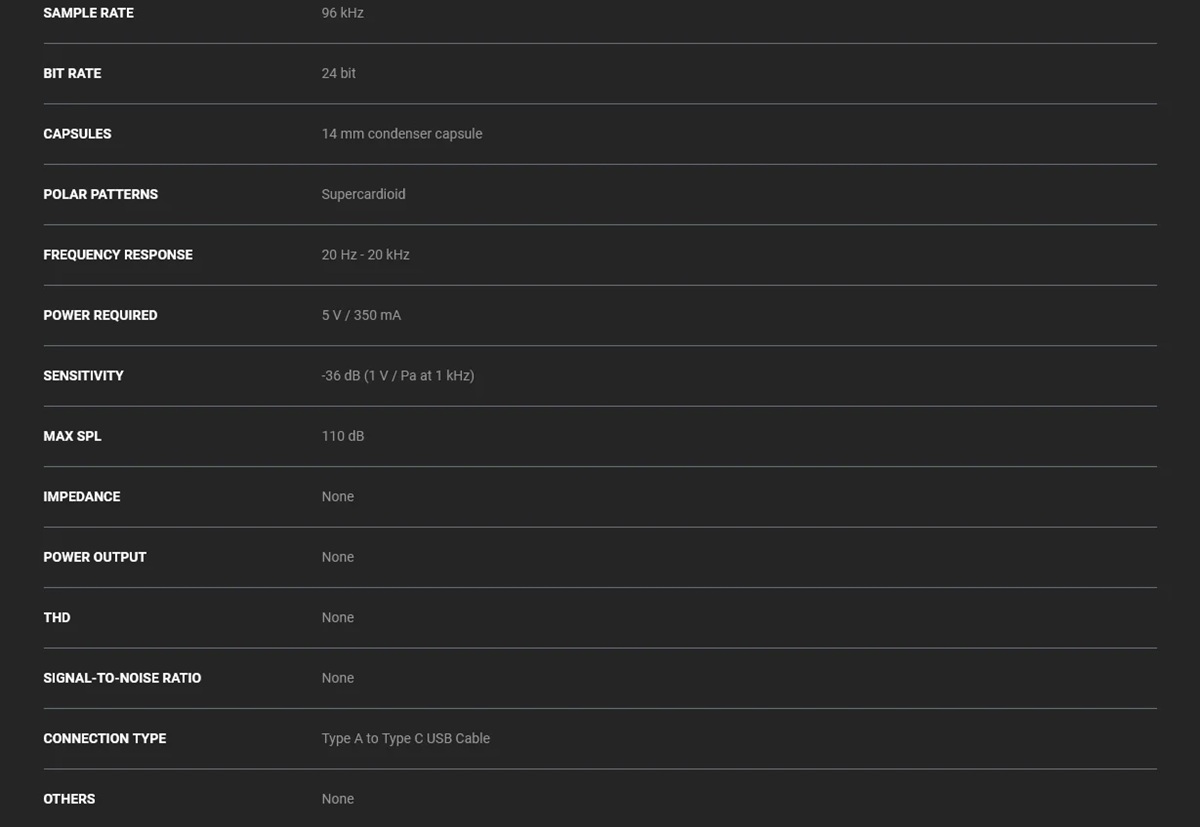Image resolution: width=1200 pixels, height=827 pixels.
Task: Select the -36 dB sensitivity value
Action: point(398,376)
